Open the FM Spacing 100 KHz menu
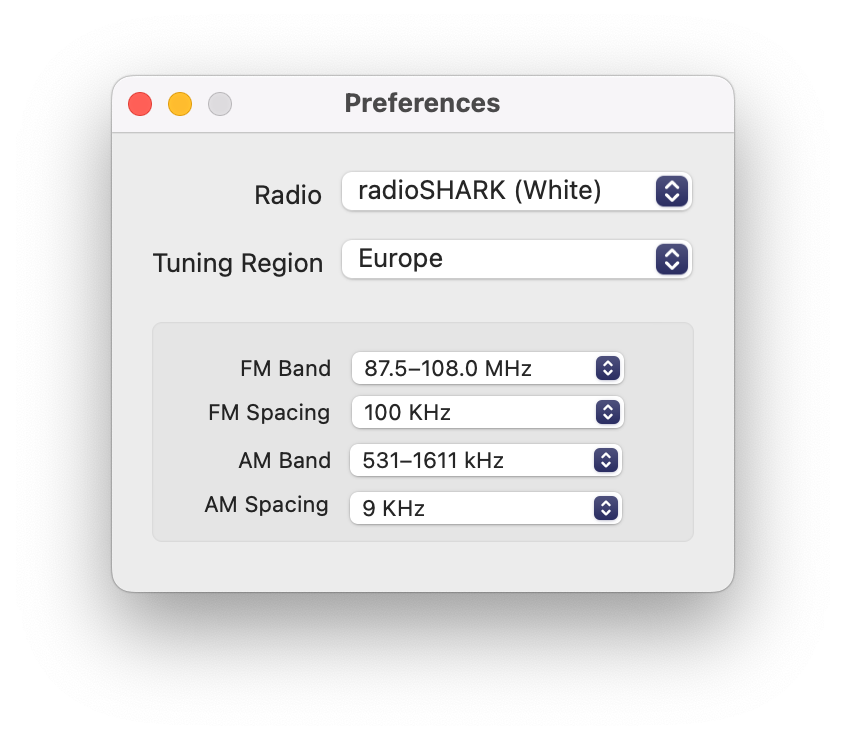The height and width of the screenshot is (740, 846). pyautogui.click(x=487, y=413)
